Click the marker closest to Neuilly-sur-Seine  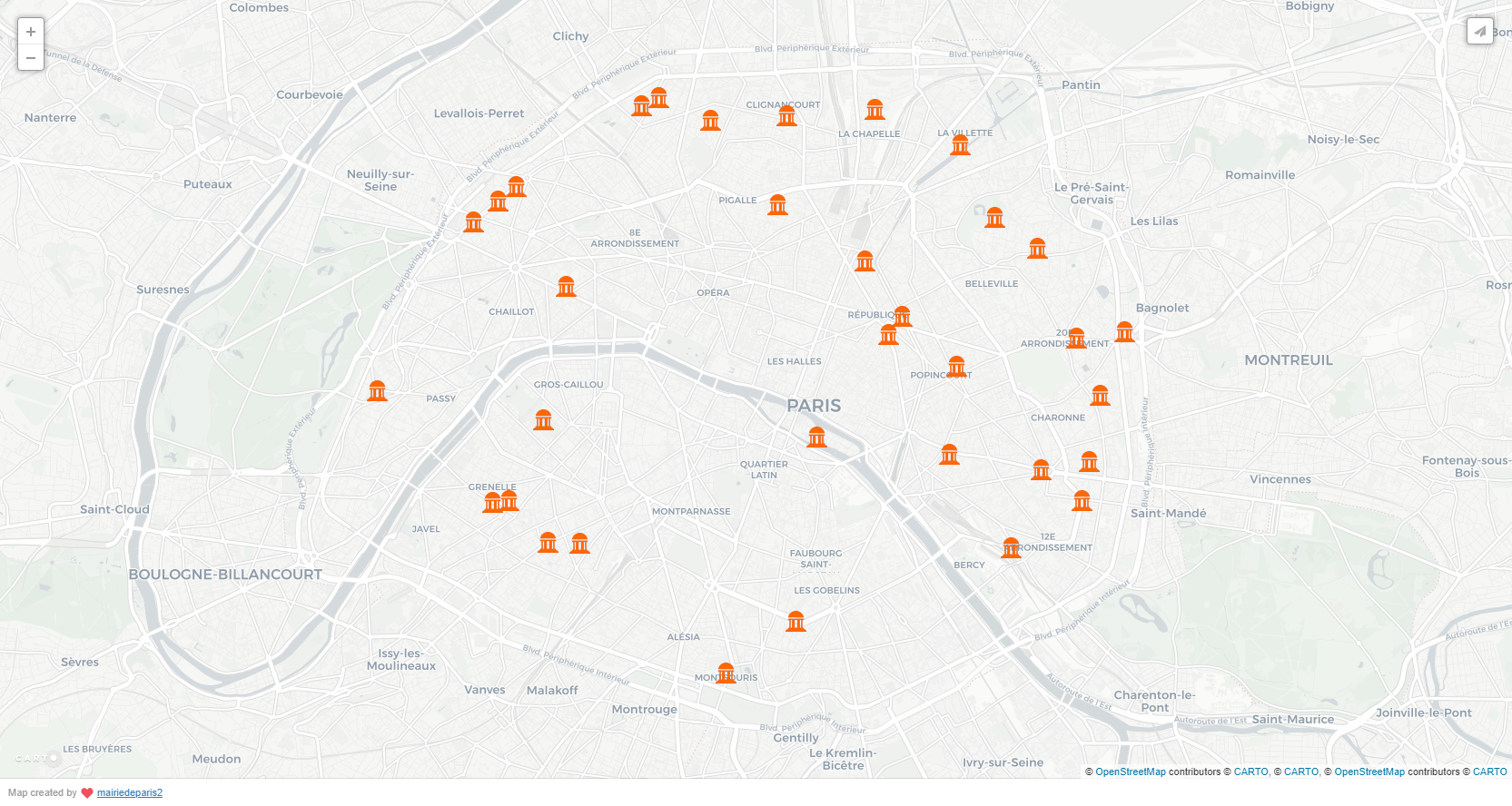(x=474, y=221)
